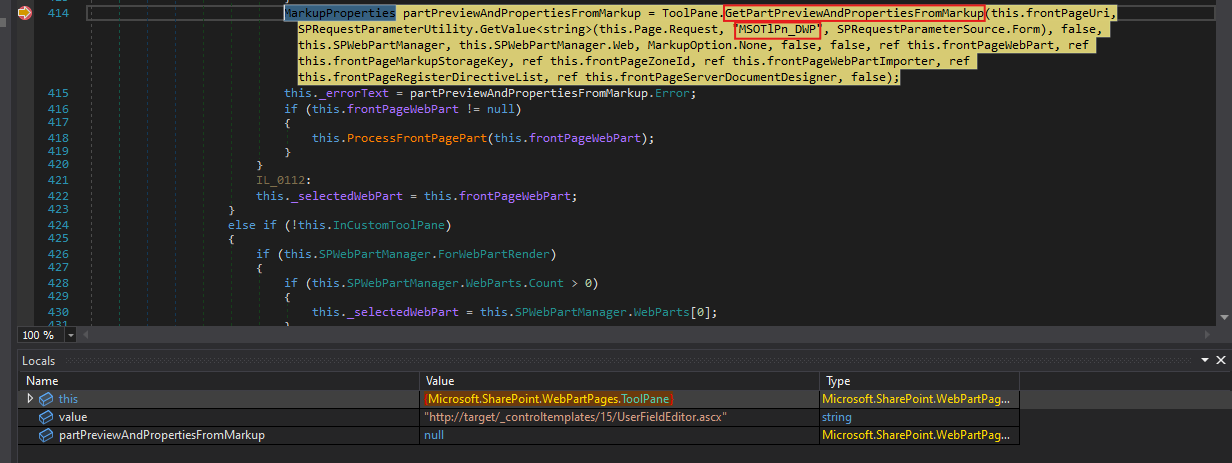
Task: Click the GetPartPreviewAndPropertiesFromMarkup method call
Action: 854,13
